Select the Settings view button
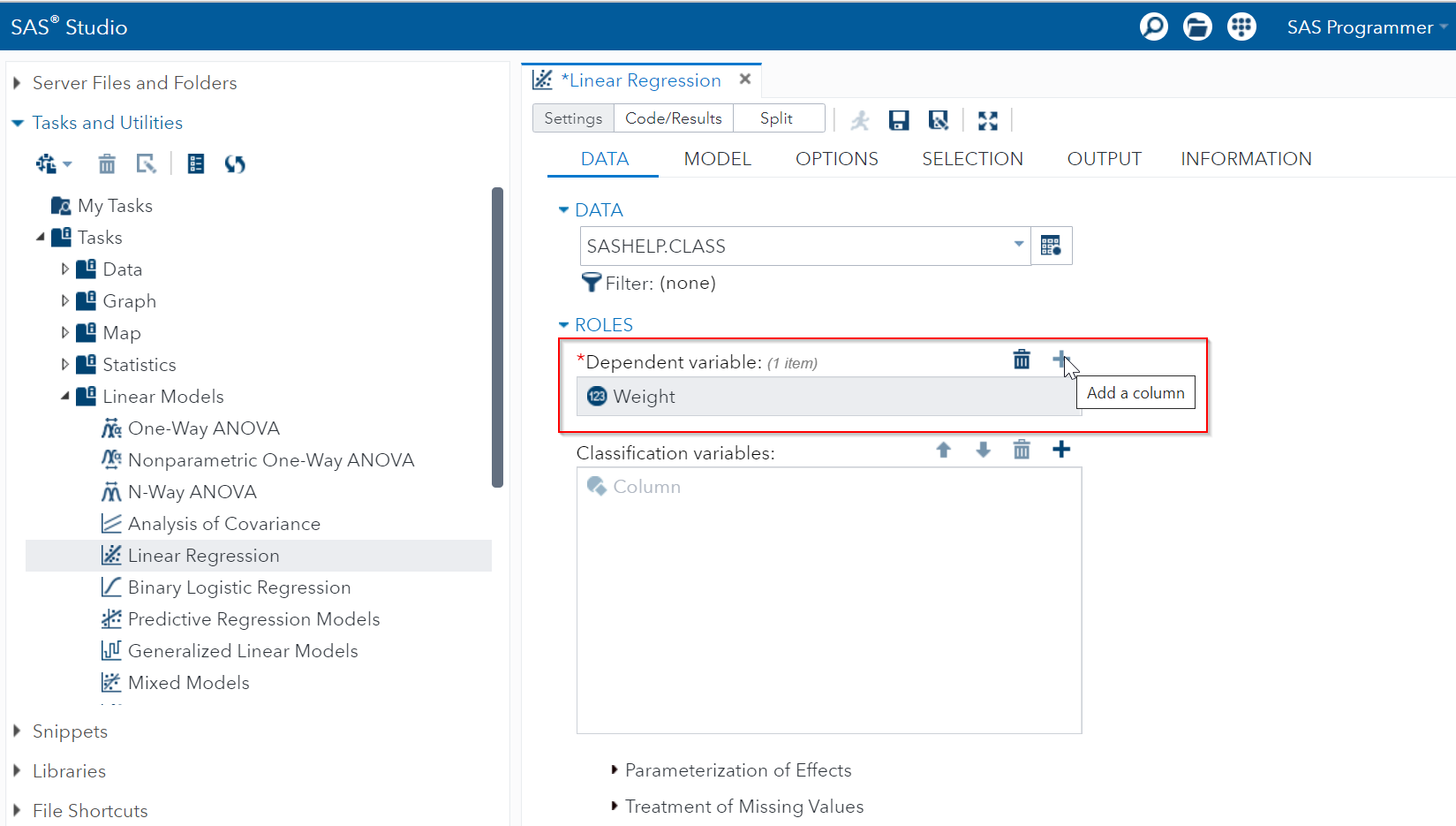 [x=573, y=118]
